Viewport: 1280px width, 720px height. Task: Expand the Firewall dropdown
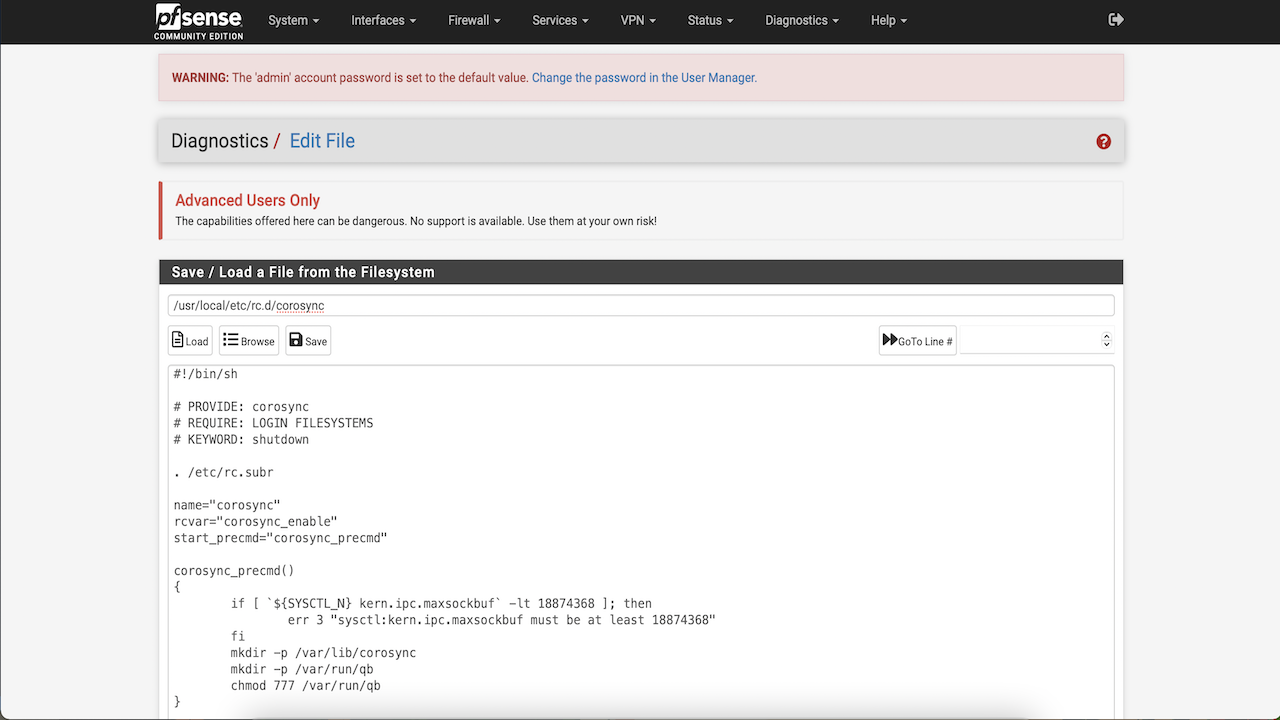point(473,20)
